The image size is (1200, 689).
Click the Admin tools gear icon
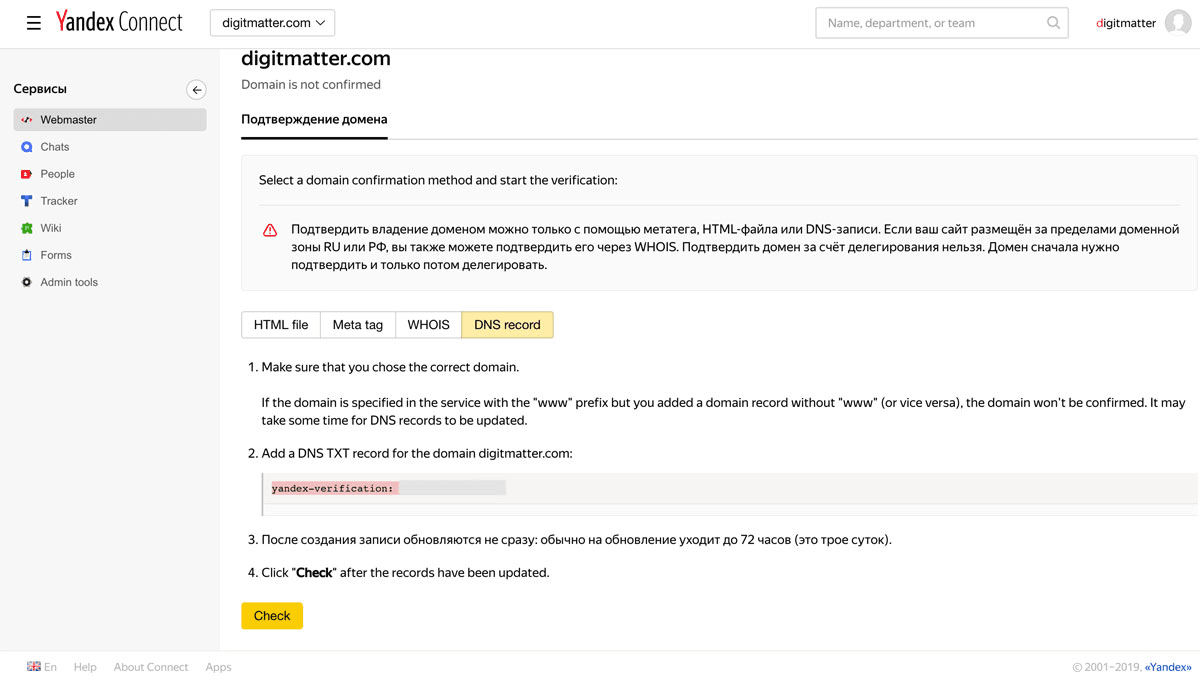pos(27,282)
